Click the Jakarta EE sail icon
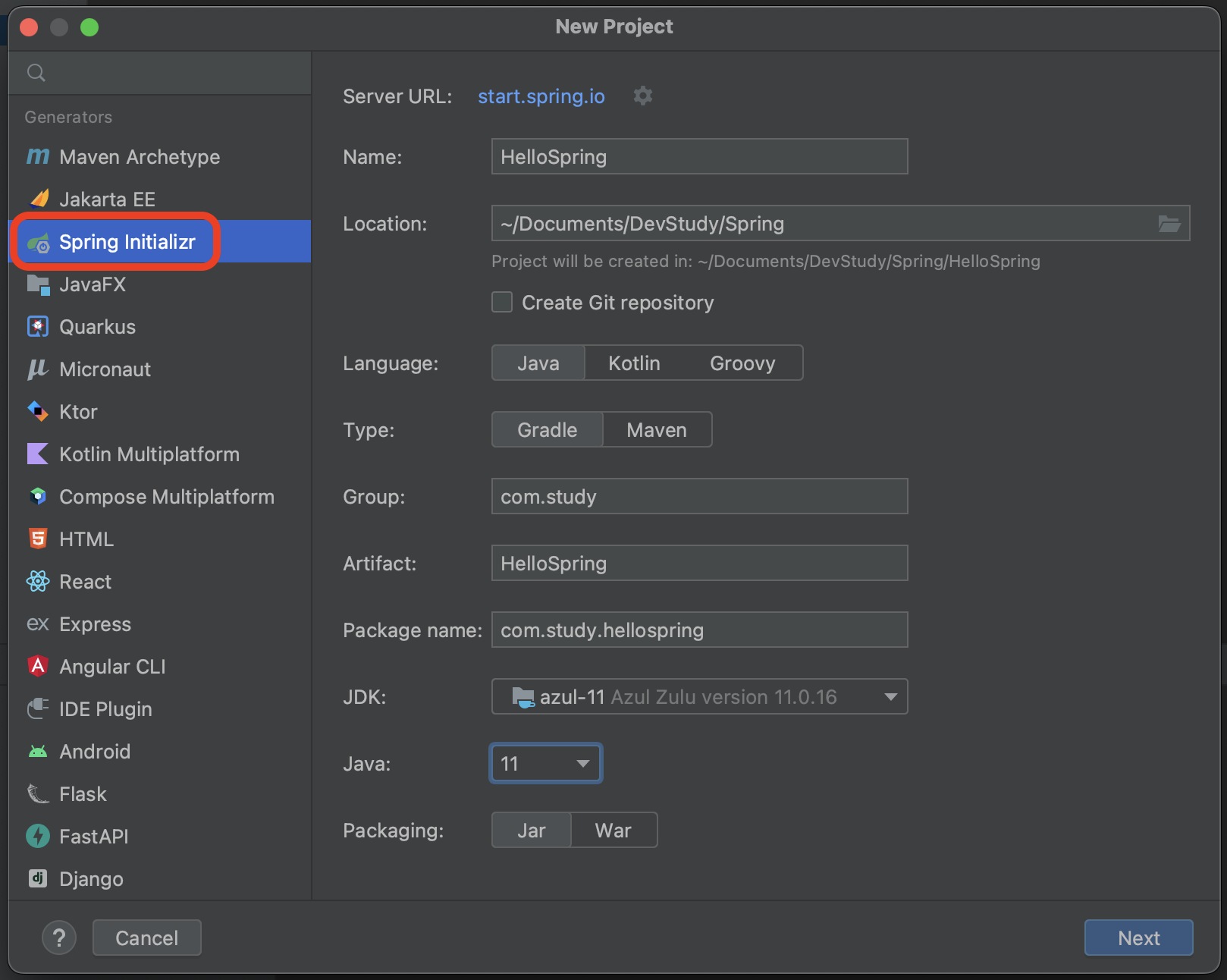This screenshot has height=980, width=1227. (x=38, y=199)
